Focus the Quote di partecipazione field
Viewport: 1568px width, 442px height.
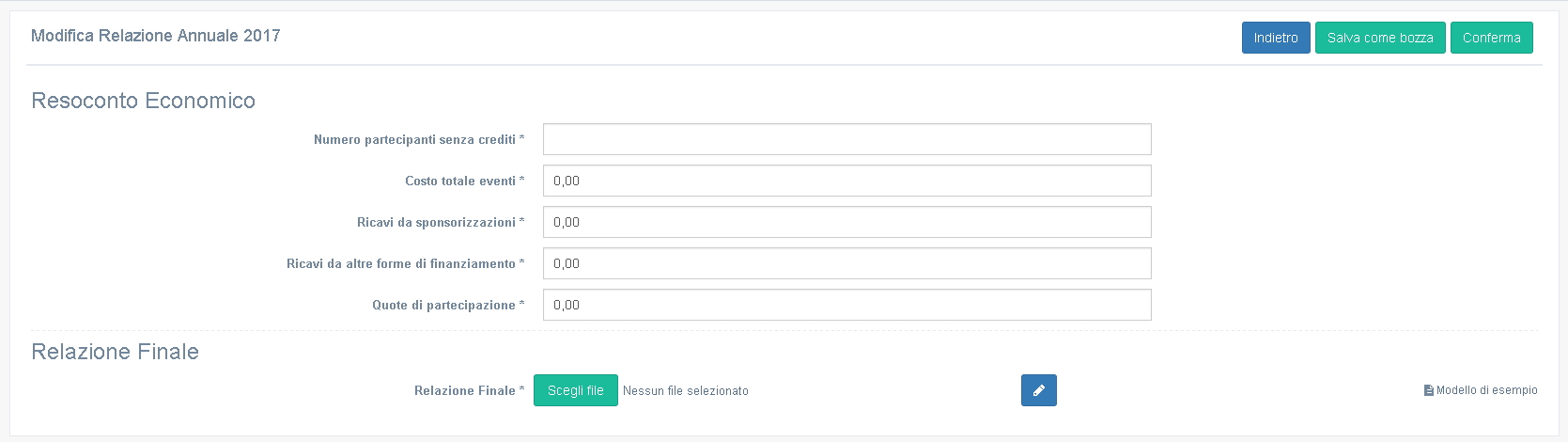click(846, 305)
